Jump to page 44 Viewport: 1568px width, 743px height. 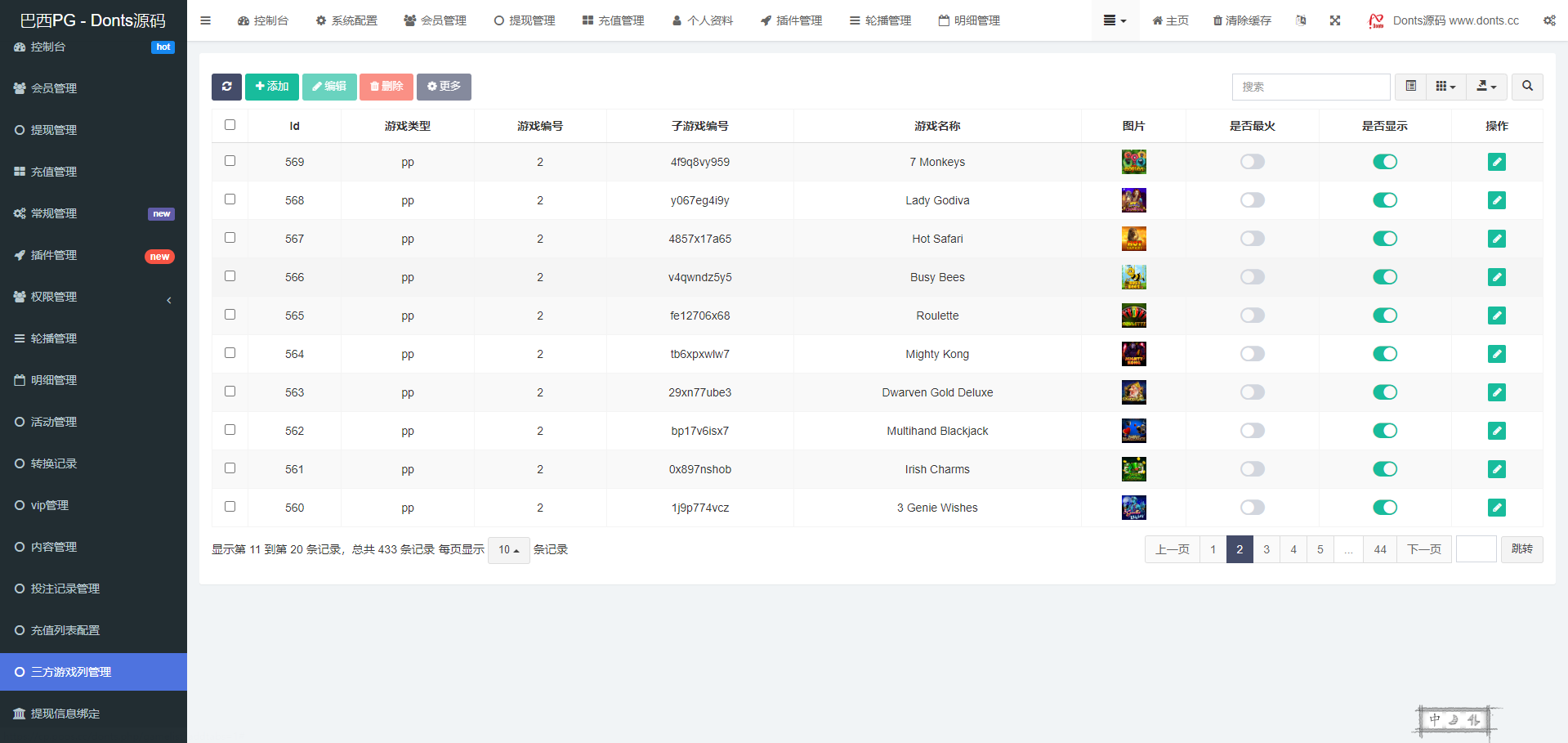[x=1380, y=549]
